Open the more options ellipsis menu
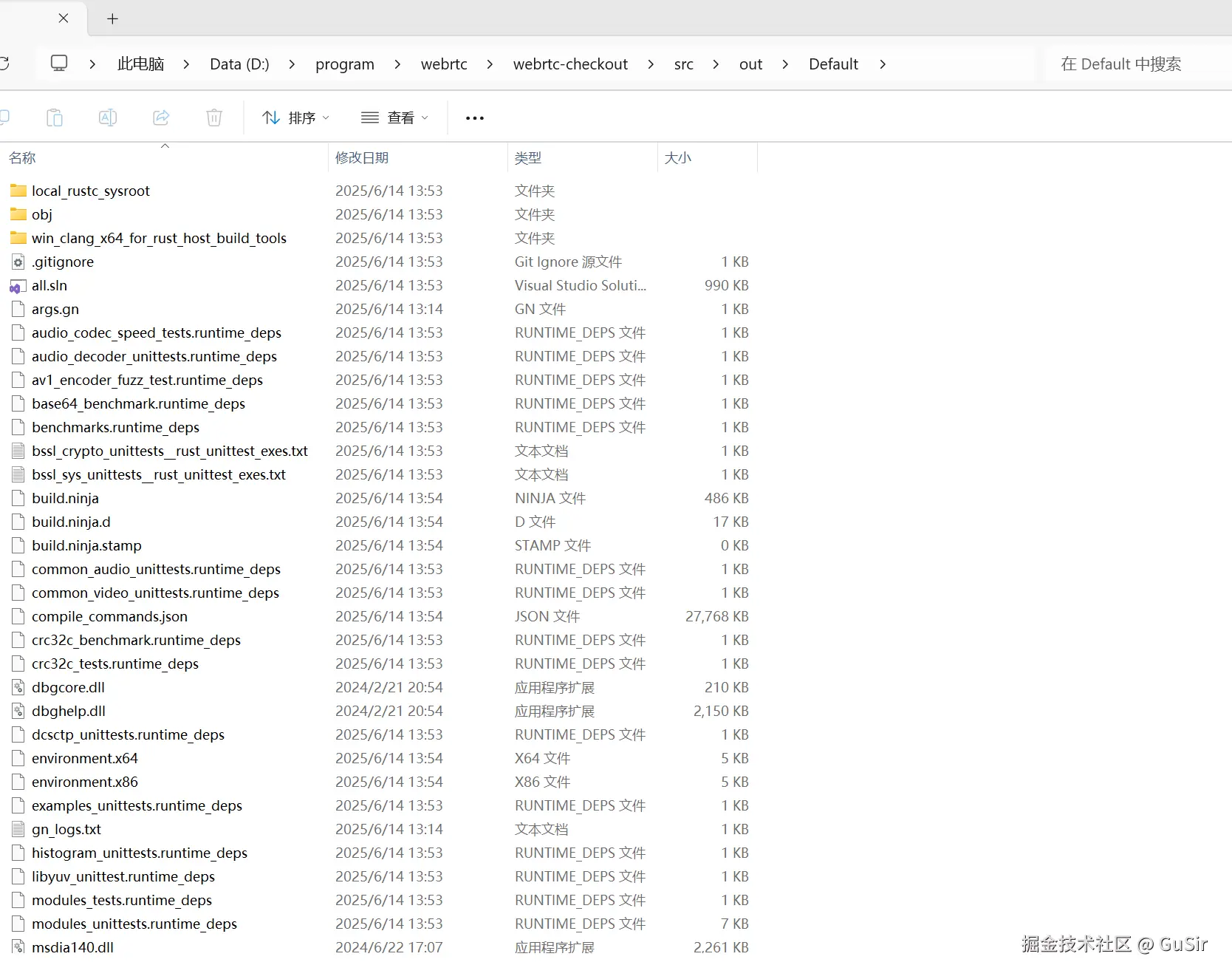Viewport: 1232px width, 979px height. (475, 118)
